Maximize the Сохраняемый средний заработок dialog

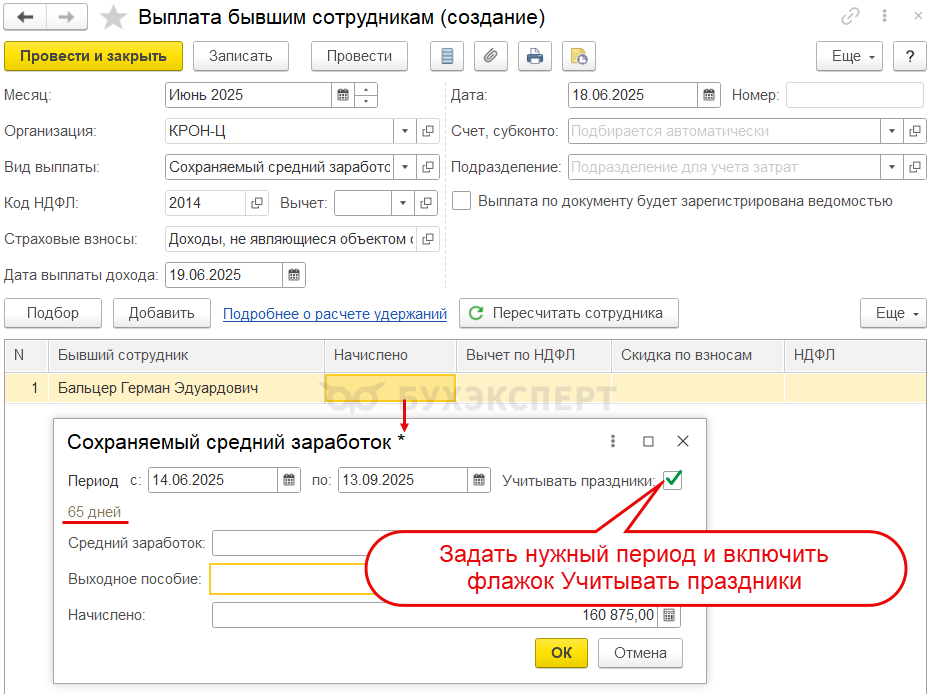pos(648,441)
